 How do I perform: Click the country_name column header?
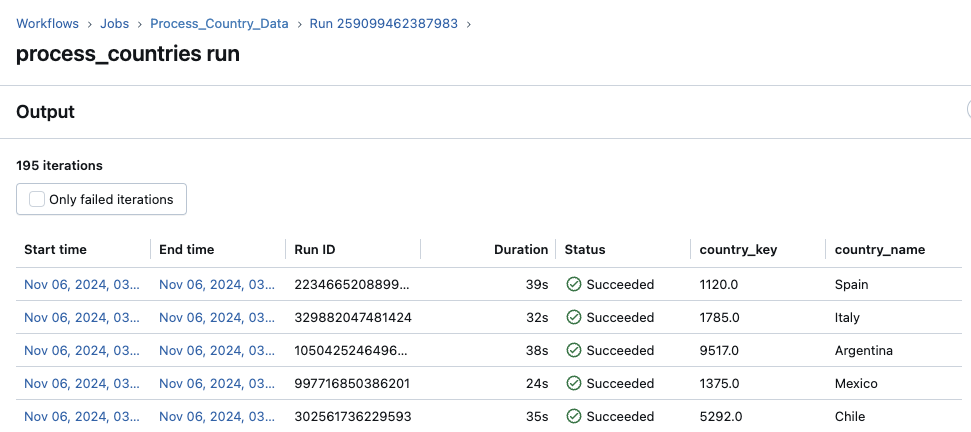pyautogui.click(x=879, y=250)
